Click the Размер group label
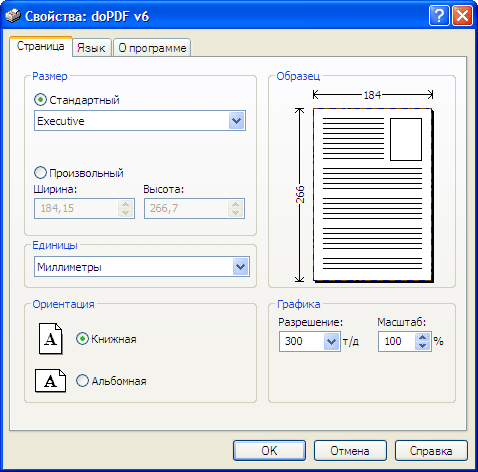Image resolution: width=478 pixels, height=472 pixels. (x=50, y=76)
